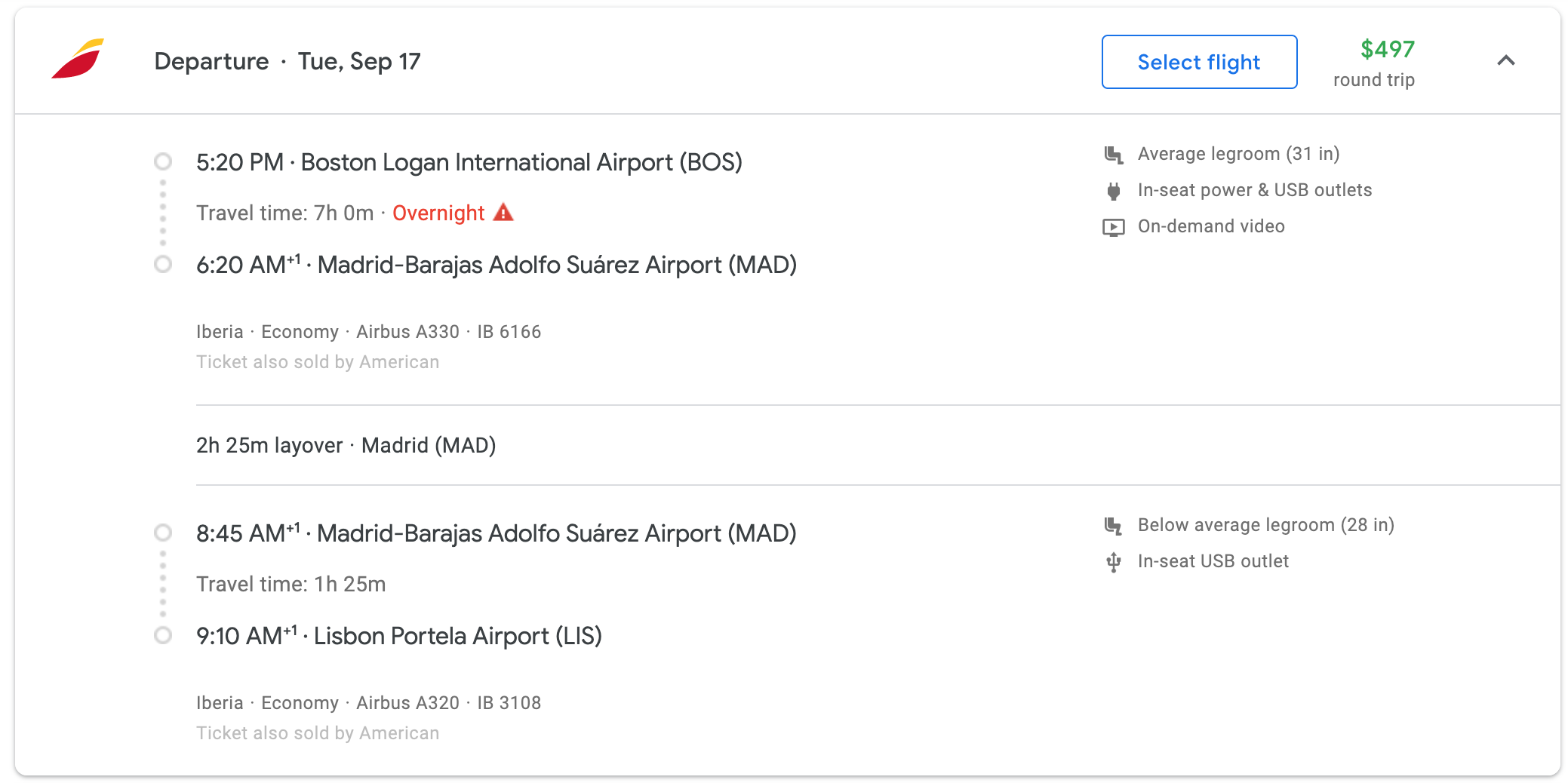Click the 8:45 AM Madrid departure circle marker
This screenshot has height=783, width=1568.
tap(163, 533)
